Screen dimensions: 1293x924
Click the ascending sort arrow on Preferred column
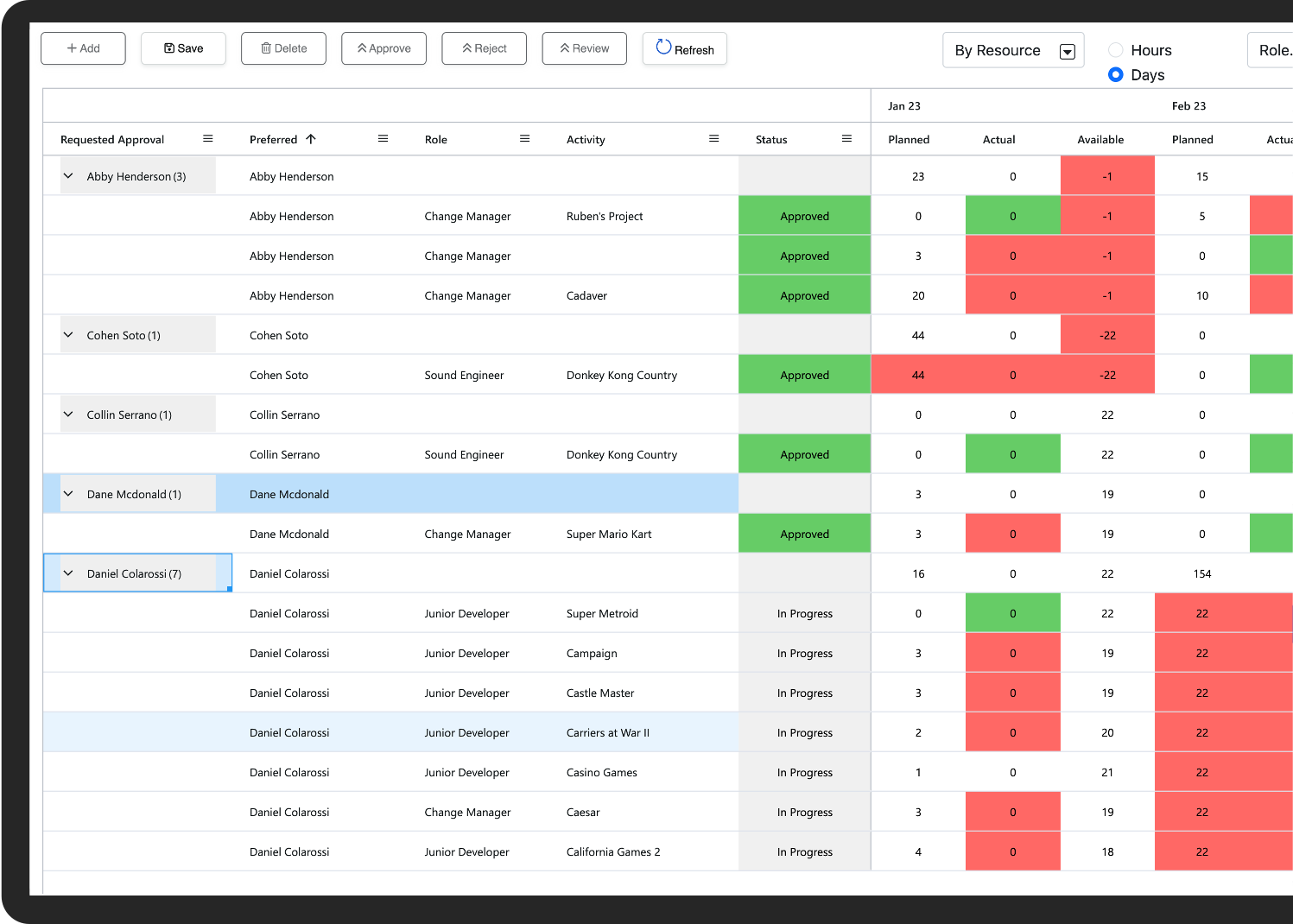coord(312,138)
